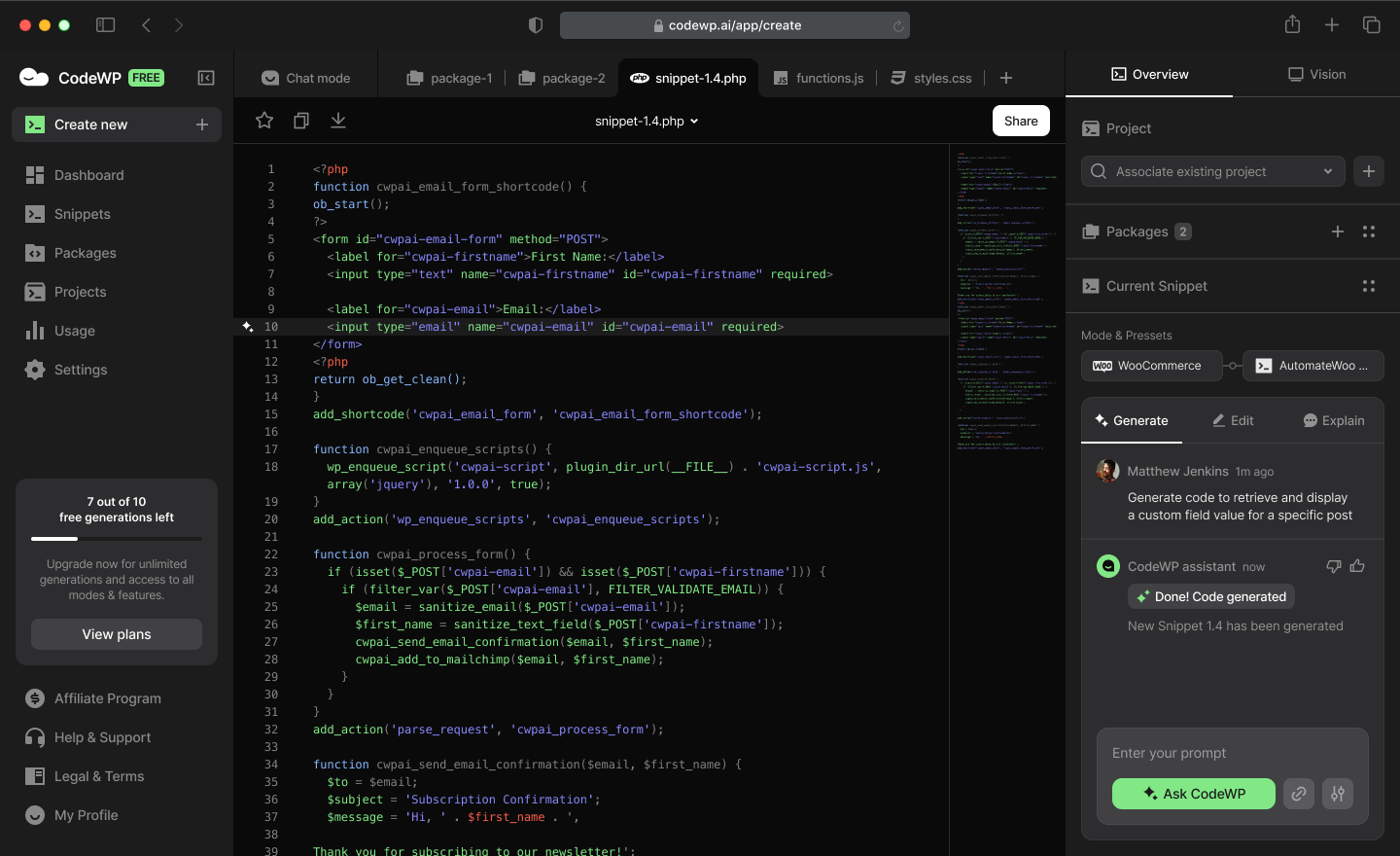Open the Current Snippet options menu

coord(1369,286)
